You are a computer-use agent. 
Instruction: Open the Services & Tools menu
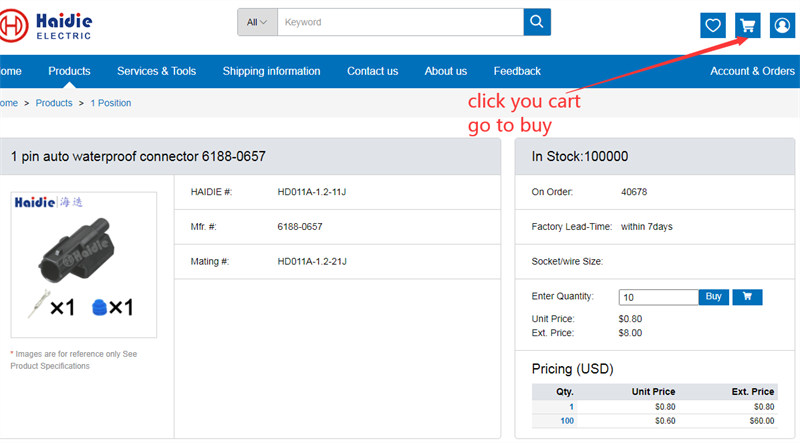pyautogui.click(x=156, y=71)
